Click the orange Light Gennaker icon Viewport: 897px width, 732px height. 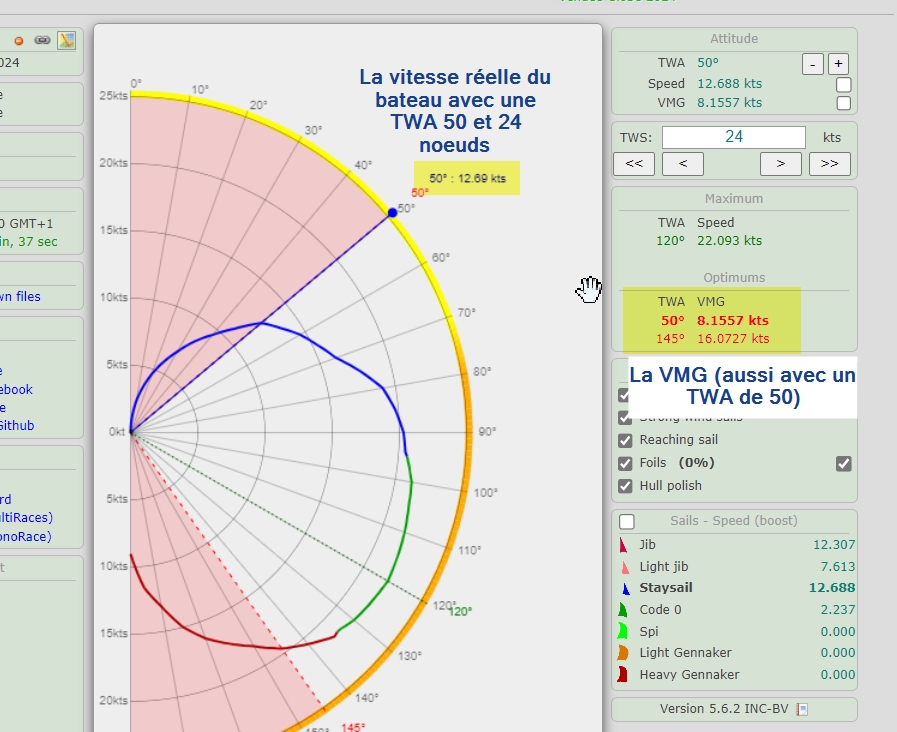pos(623,653)
